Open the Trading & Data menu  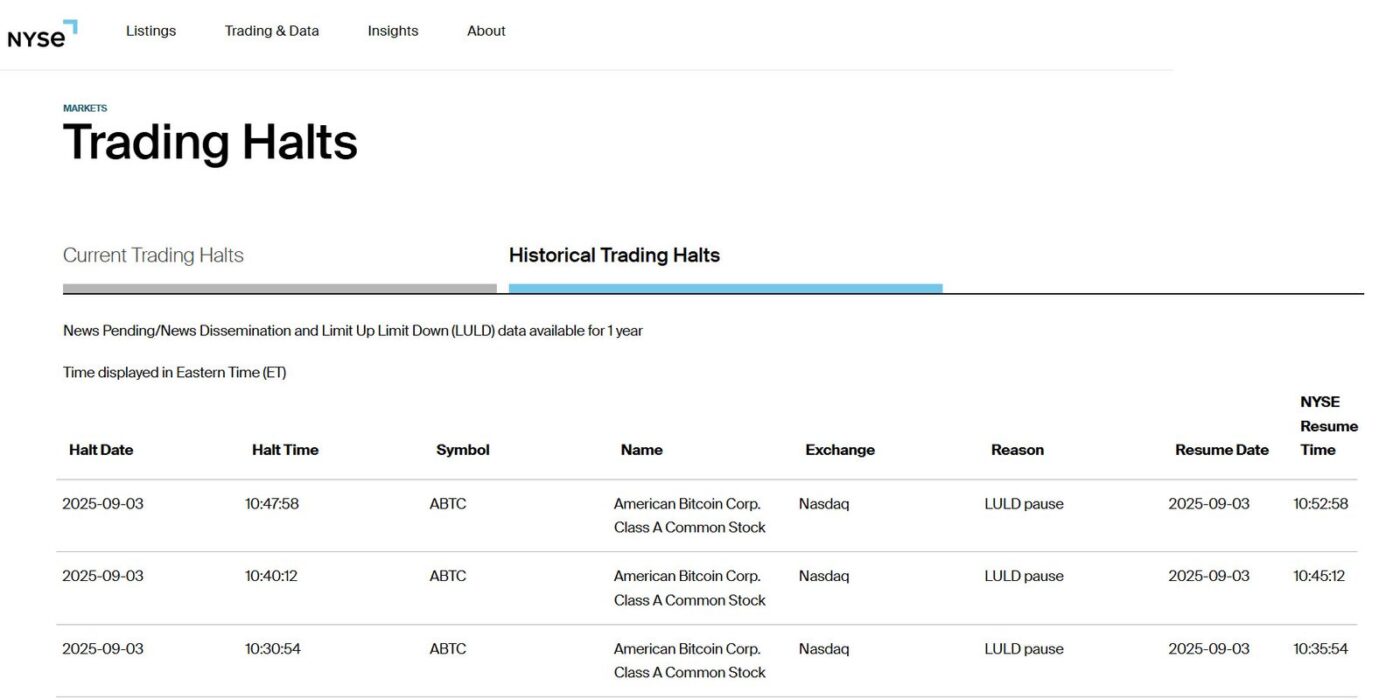click(x=272, y=31)
